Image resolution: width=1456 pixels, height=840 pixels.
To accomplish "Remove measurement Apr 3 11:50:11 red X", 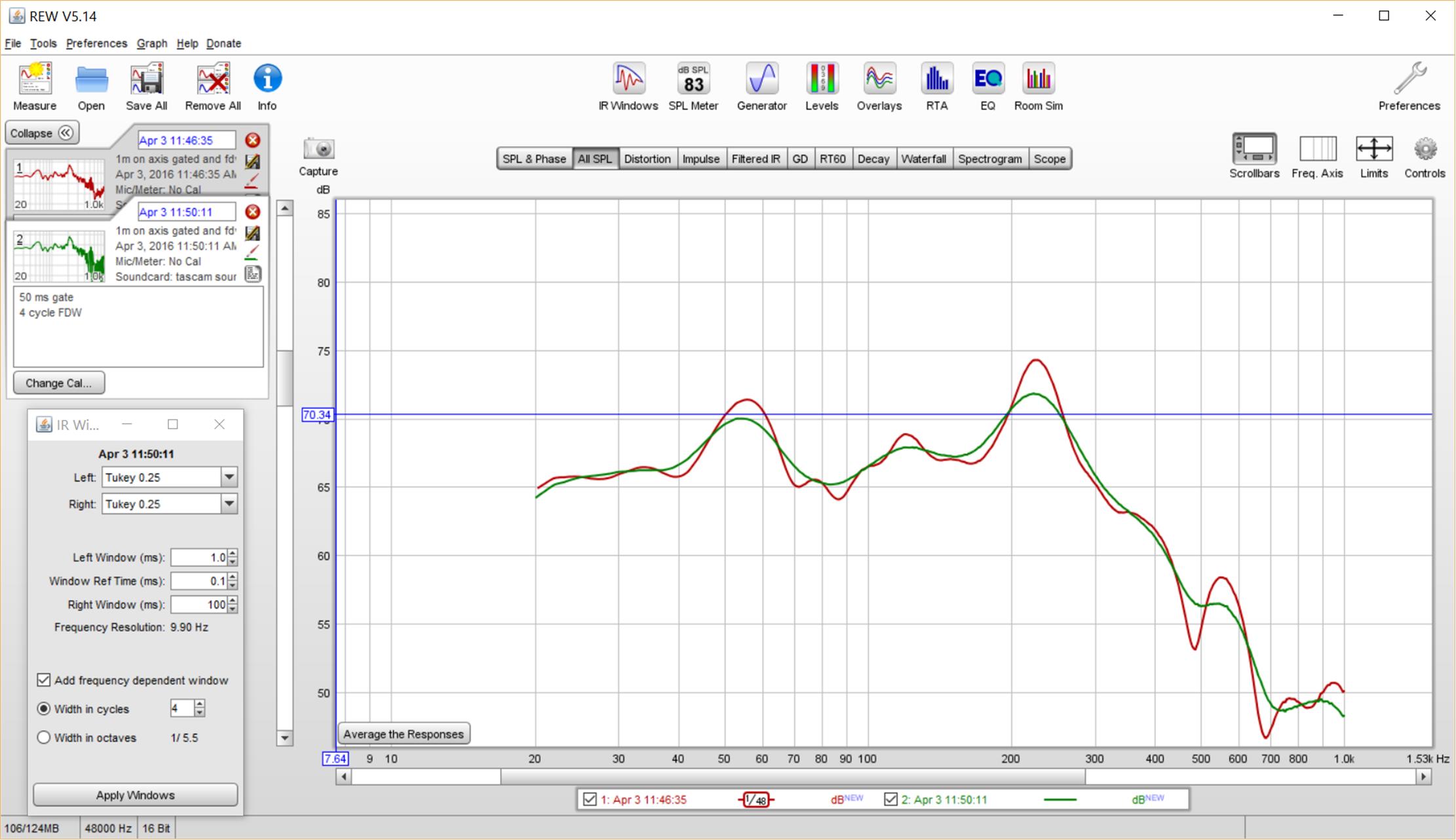I will 252,212.
